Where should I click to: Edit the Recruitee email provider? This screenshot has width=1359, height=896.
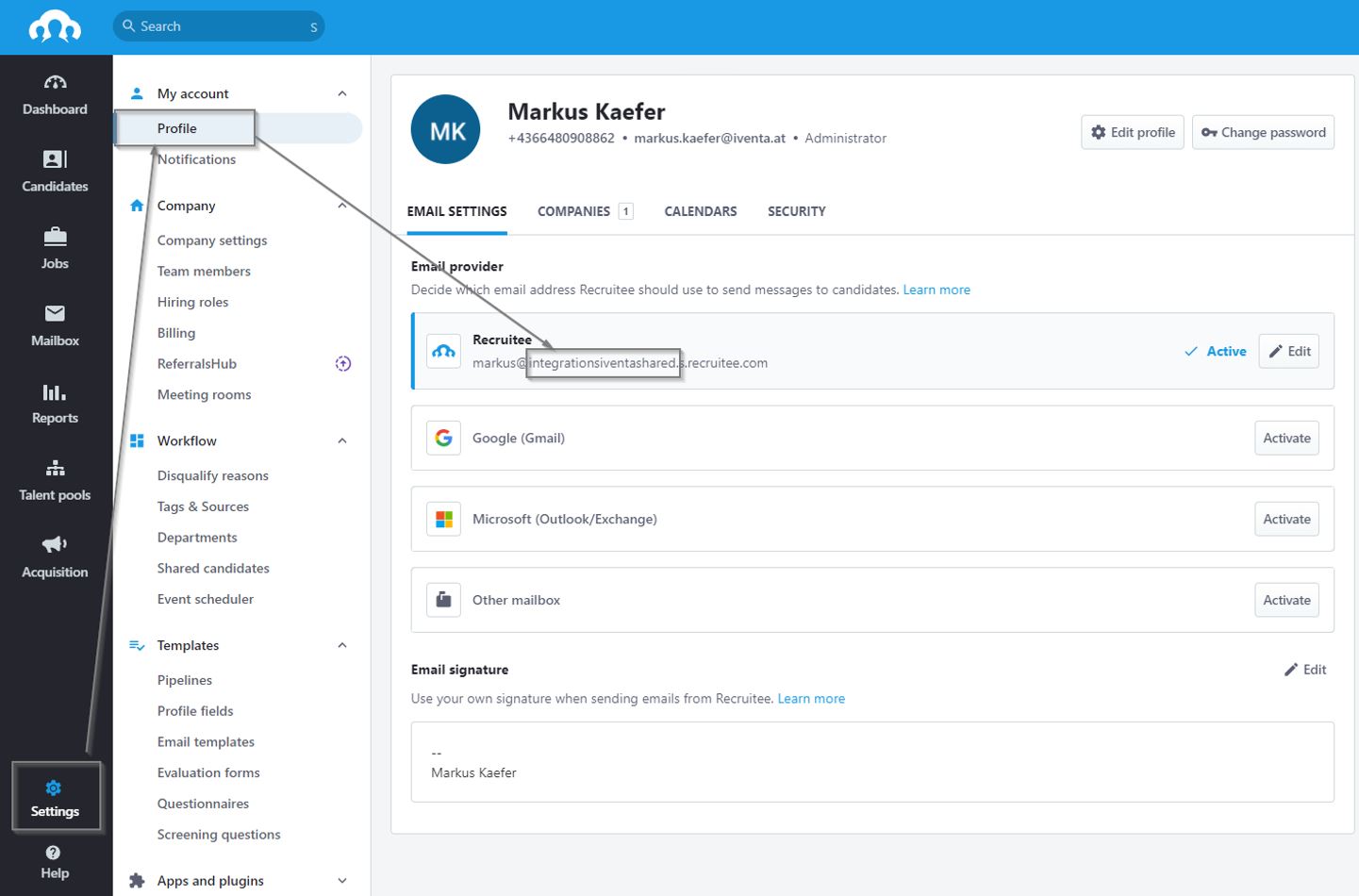click(x=1289, y=351)
